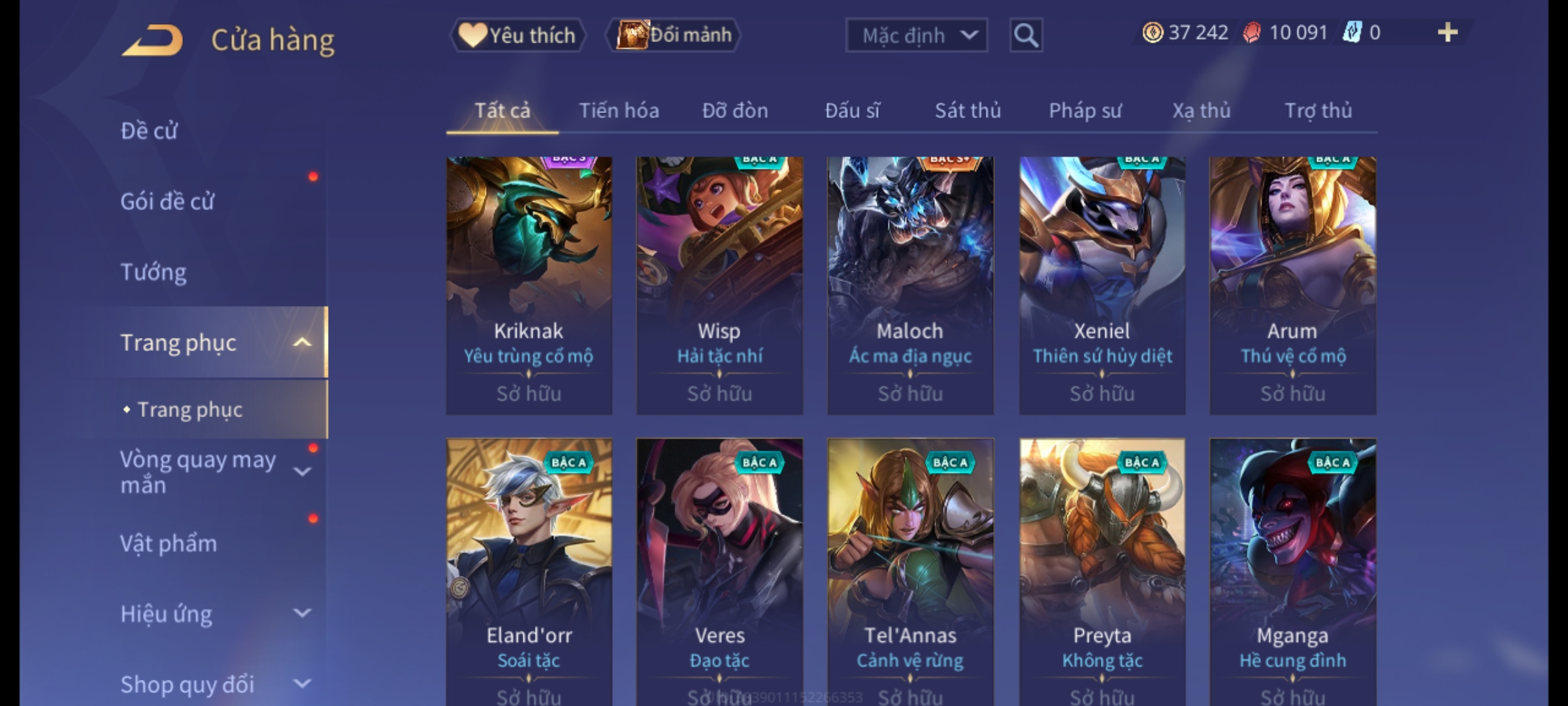Open Yêu thích heart favorites
This screenshot has width=1568, height=706.
coord(517,35)
